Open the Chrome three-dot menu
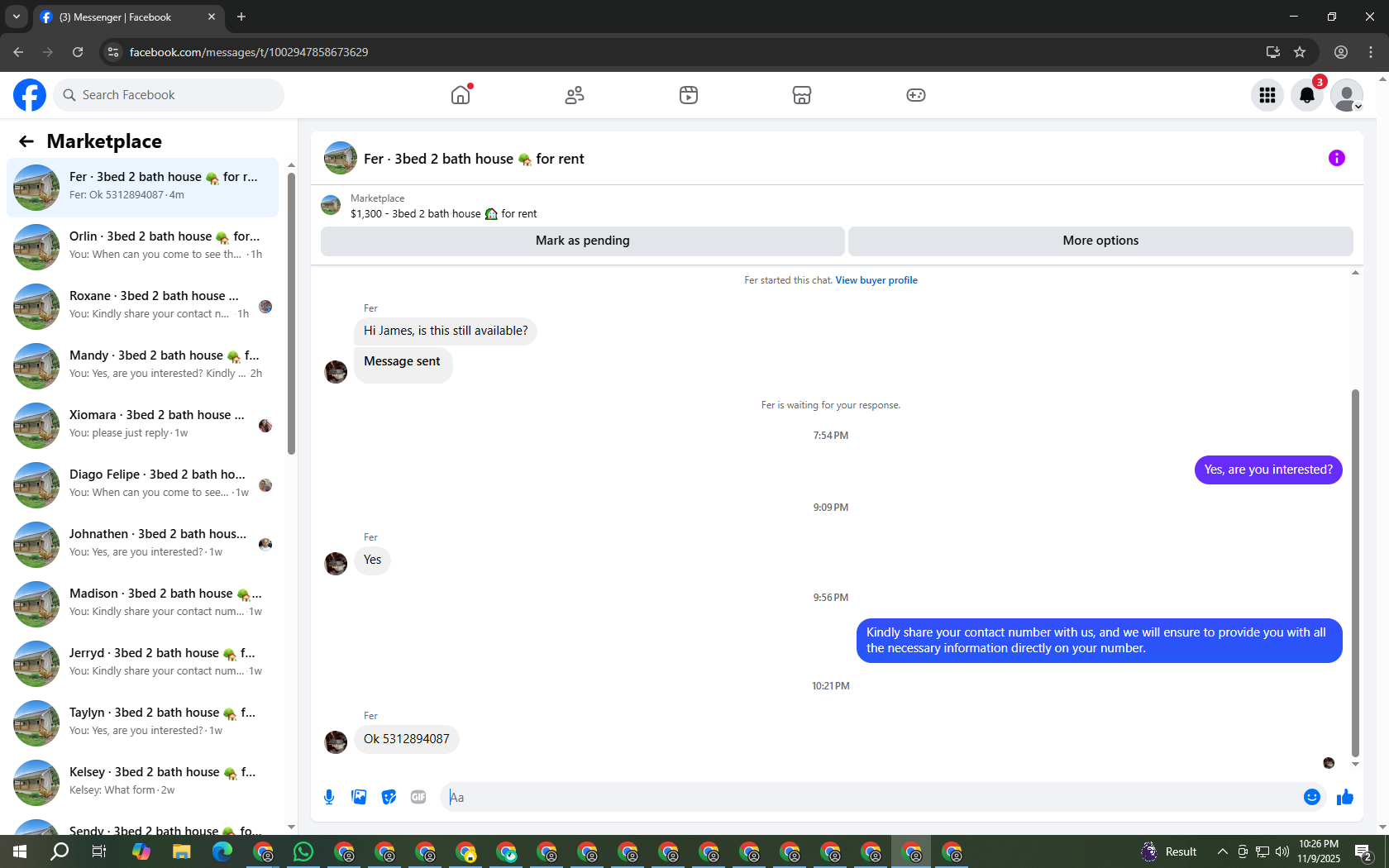Image resolution: width=1389 pixels, height=868 pixels. [1371, 52]
